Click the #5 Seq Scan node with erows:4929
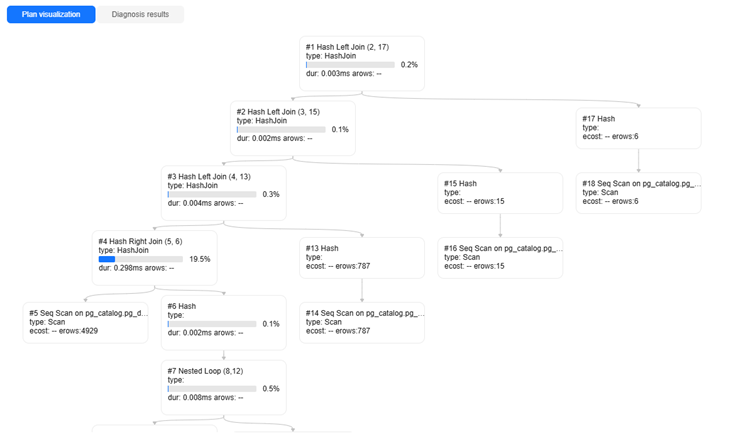Image resolution: width=753 pixels, height=441 pixels. 85,322
